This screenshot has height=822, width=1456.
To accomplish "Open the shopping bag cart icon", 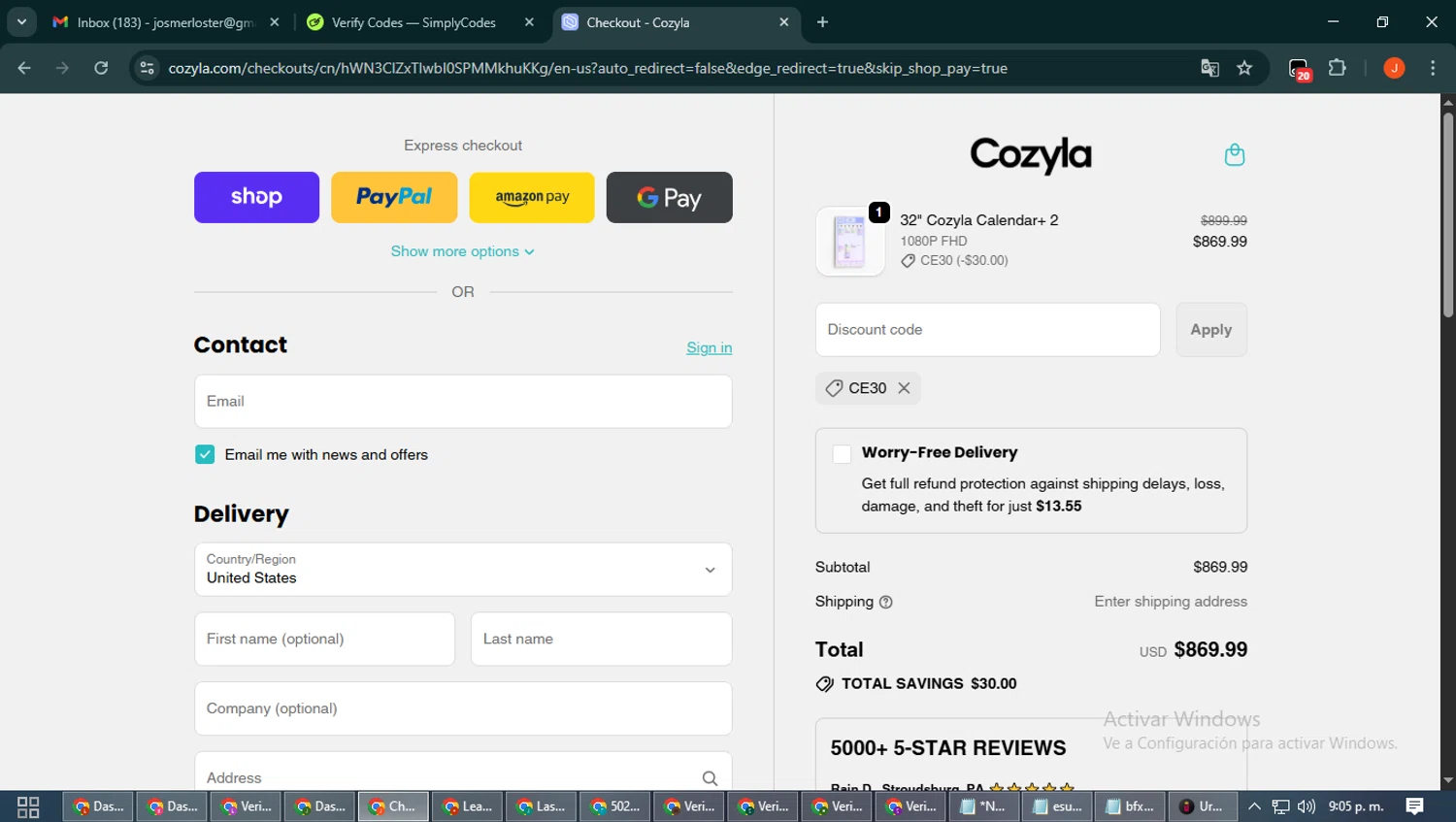I will pyautogui.click(x=1235, y=154).
